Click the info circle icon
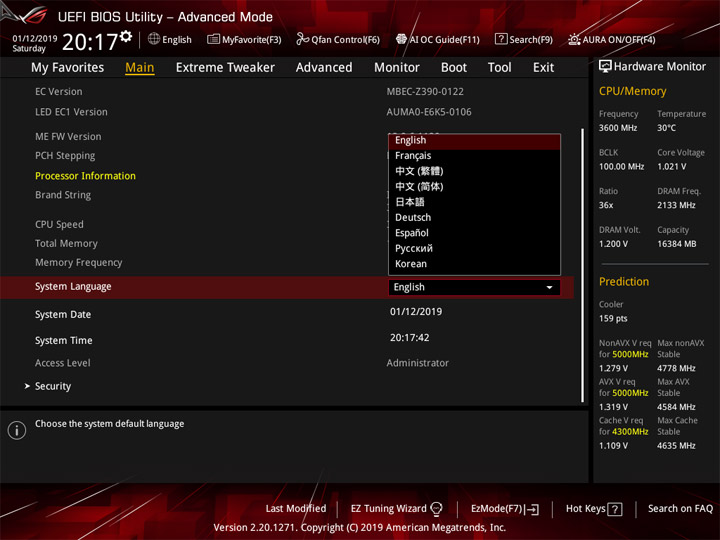This screenshot has height=540, width=720. 17,430
